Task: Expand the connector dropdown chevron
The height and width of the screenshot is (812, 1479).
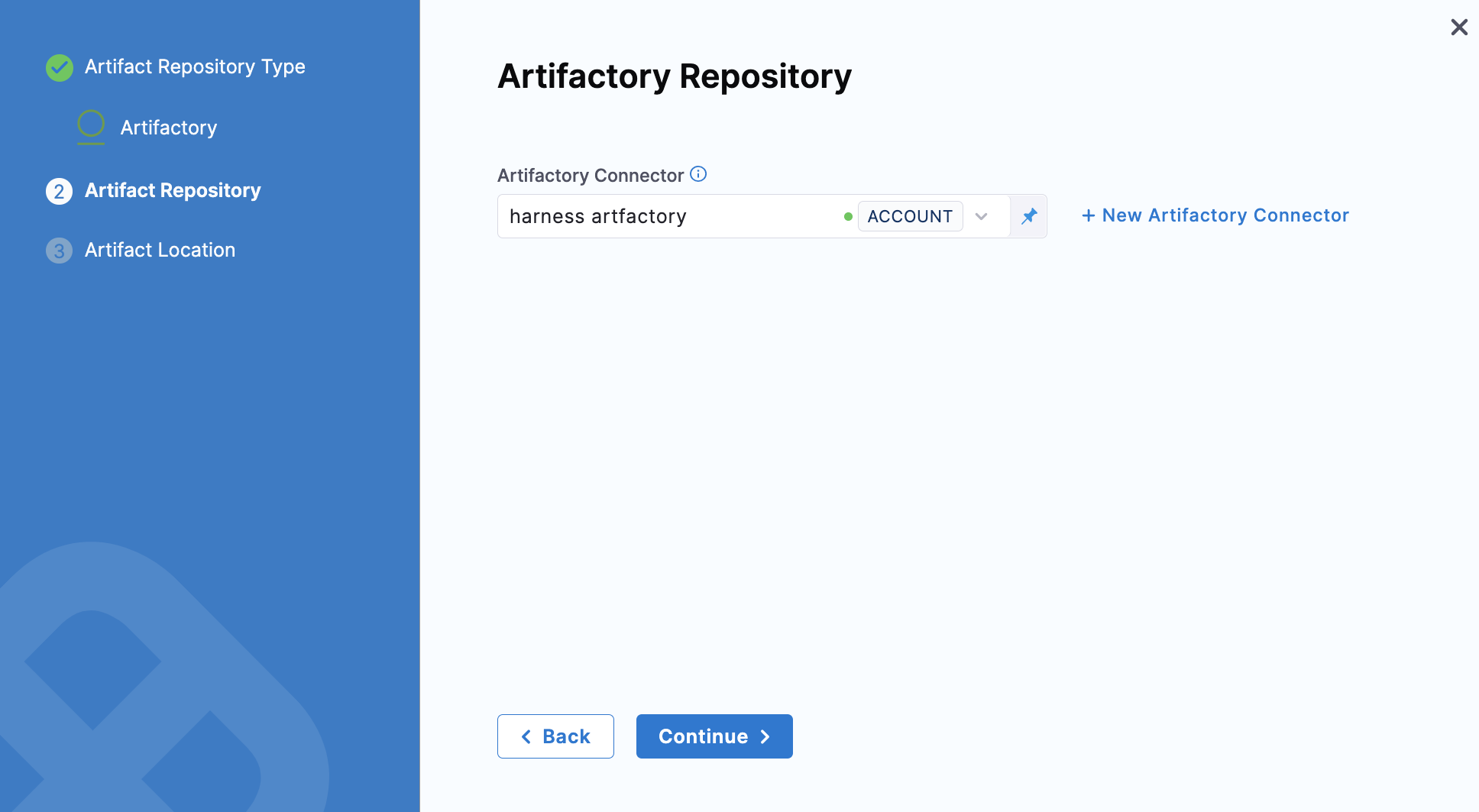Action: (982, 217)
